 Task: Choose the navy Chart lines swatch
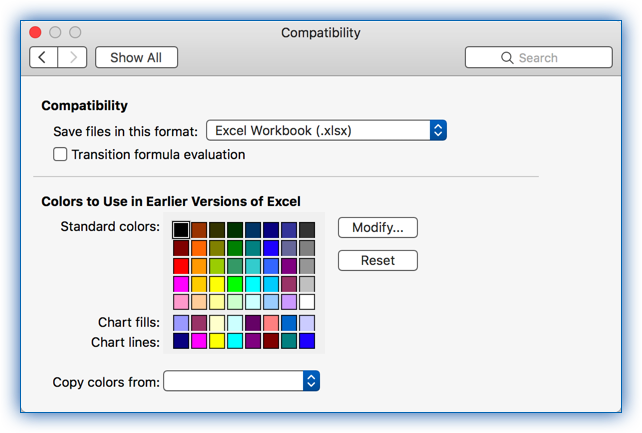(x=181, y=341)
